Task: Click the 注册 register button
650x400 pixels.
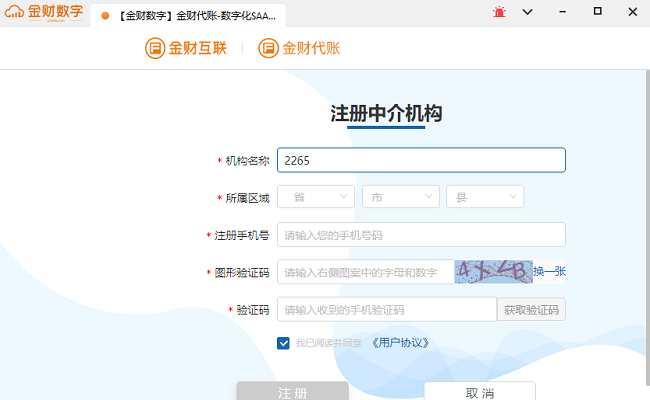Action: pyautogui.click(x=293, y=391)
